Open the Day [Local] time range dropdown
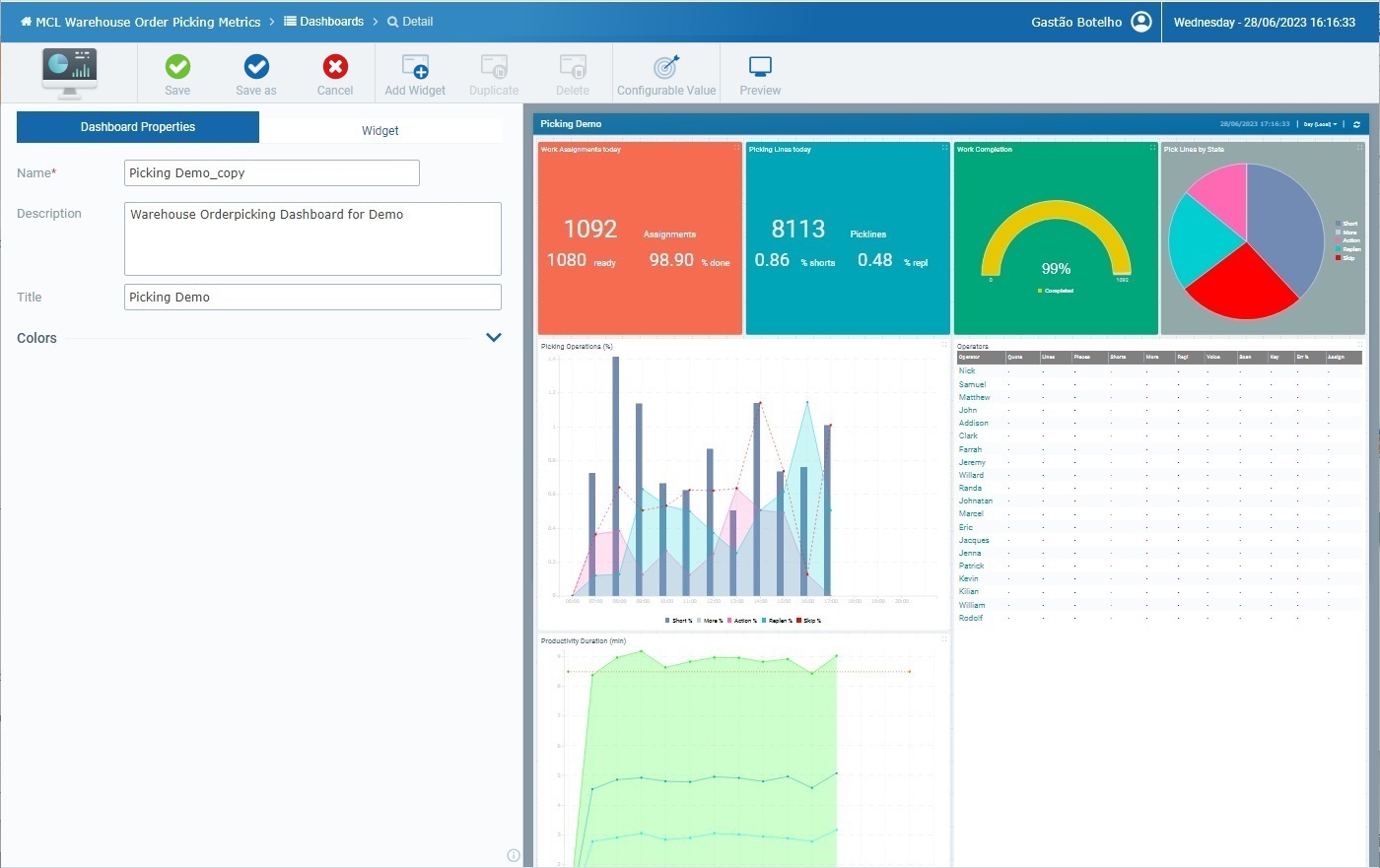This screenshot has width=1380, height=868. (1319, 123)
